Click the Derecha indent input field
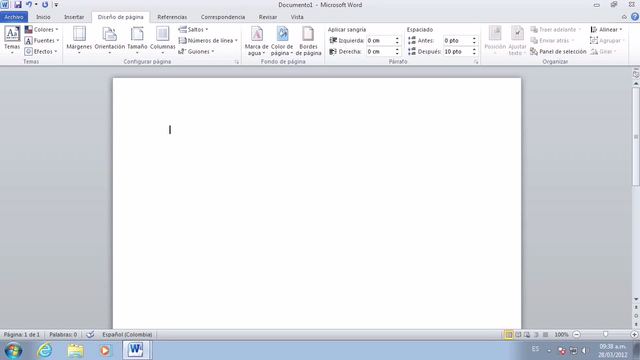The image size is (640, 360). coord(380,51)
